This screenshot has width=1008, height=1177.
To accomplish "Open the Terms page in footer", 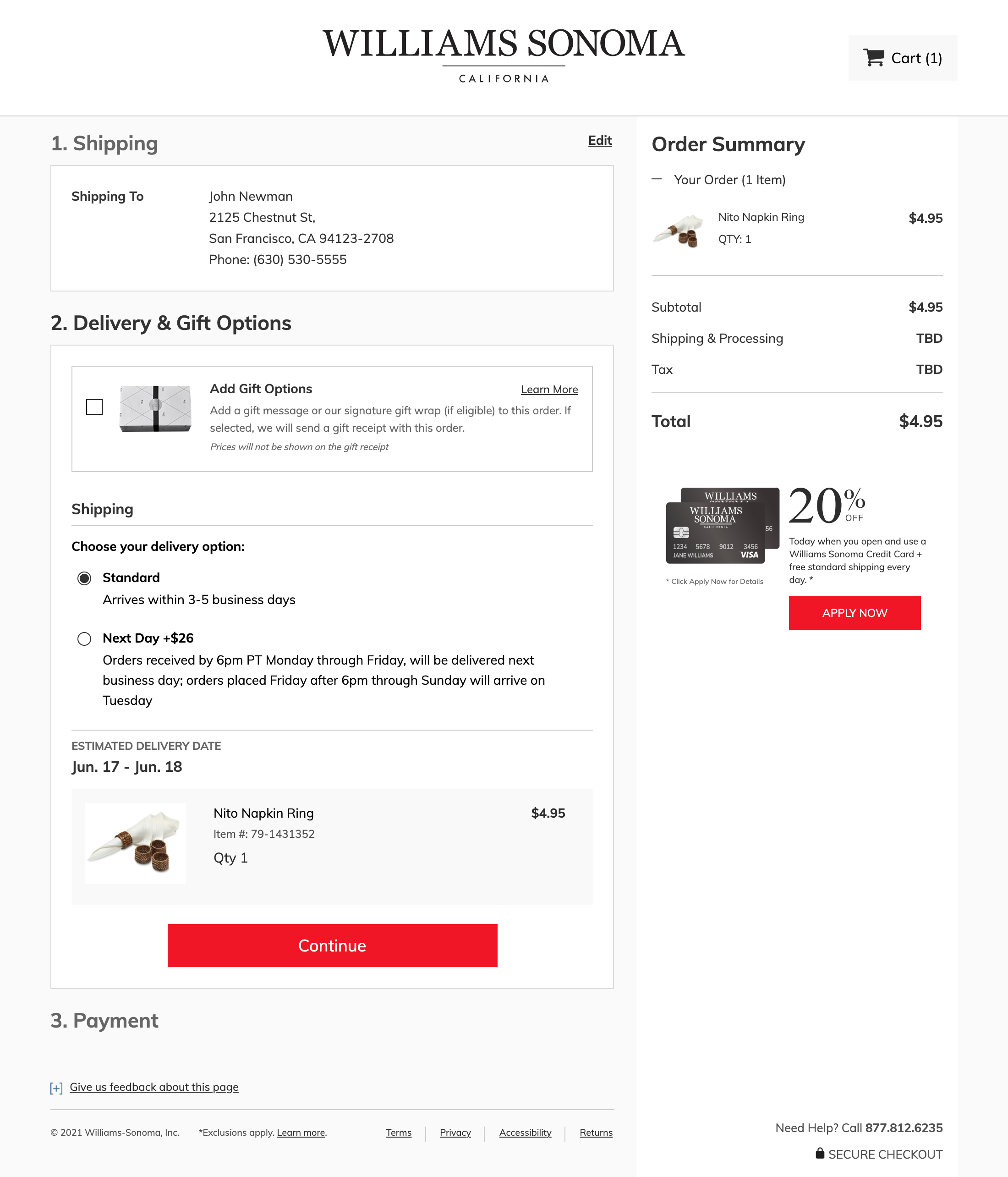I will click(398, 1133).
